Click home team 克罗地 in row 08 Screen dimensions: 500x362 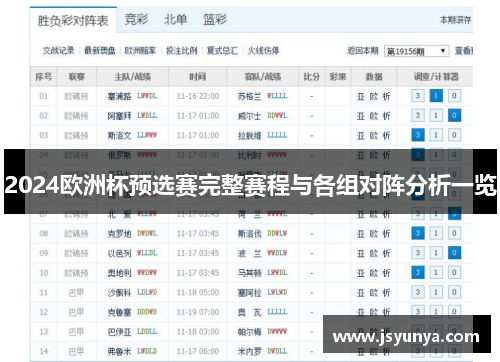coord(119,234)
